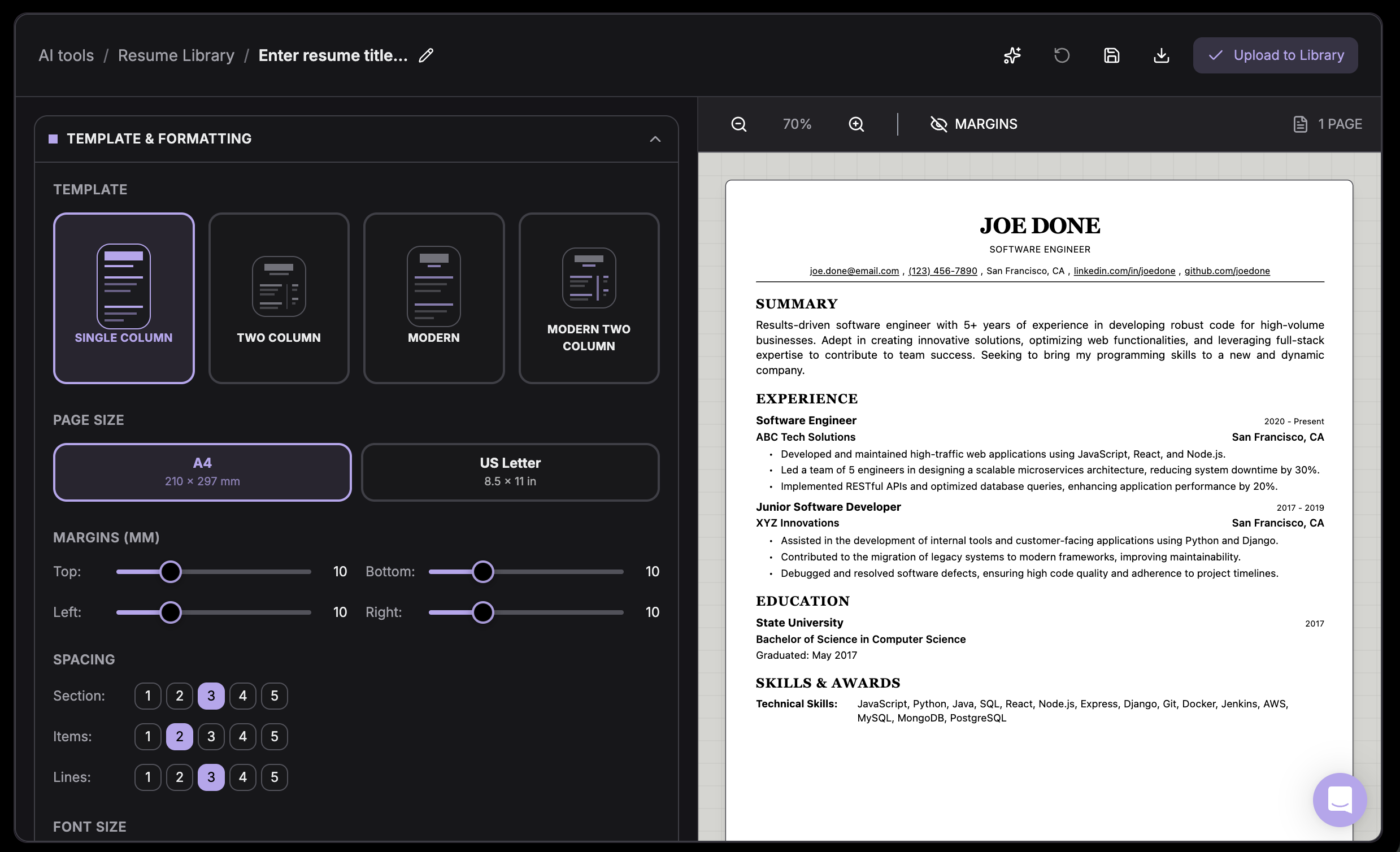This screenshot has height=852, width=1400.
Task: Zoom out the resume preview
Action: pyautogui.click(x=738, y=124)
